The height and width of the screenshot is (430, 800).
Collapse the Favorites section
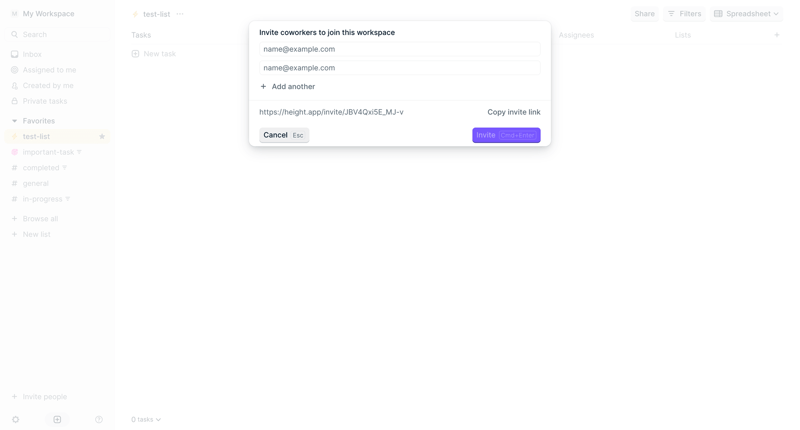[x=14, y=121]
